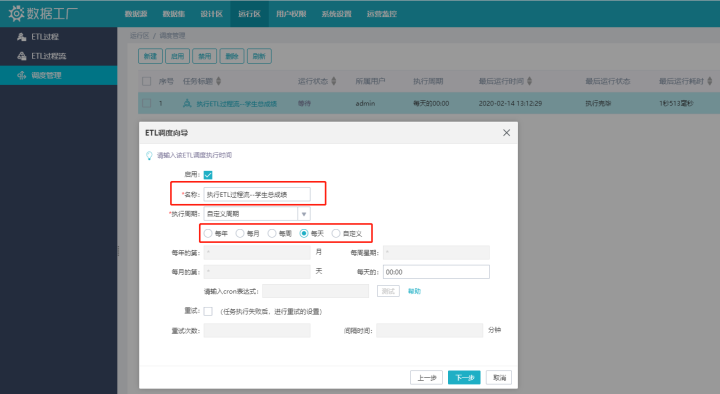Select ETL过程 in the sidebar

[x=58, y=37]
